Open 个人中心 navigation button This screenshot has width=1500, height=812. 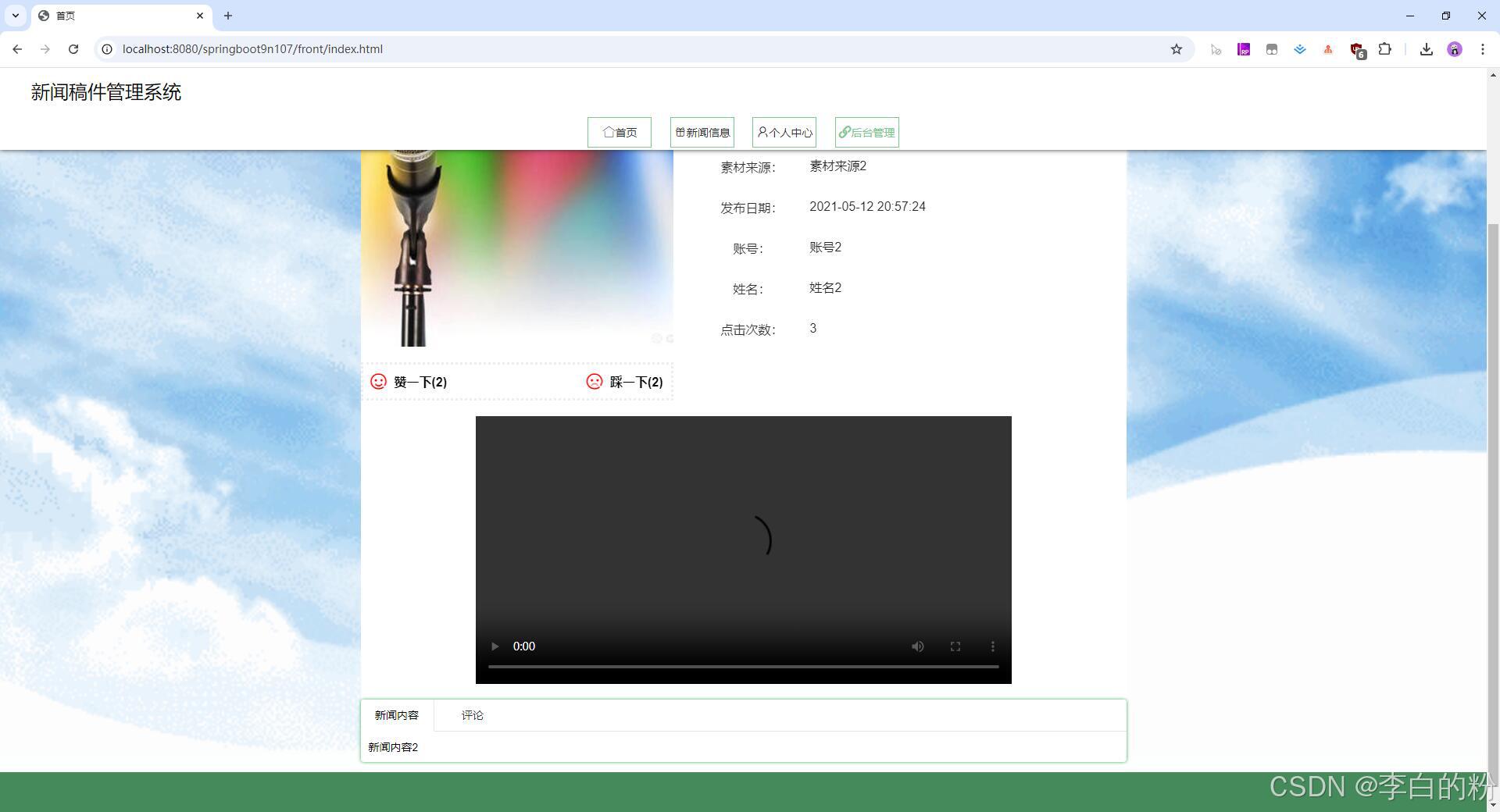point(784,132)
